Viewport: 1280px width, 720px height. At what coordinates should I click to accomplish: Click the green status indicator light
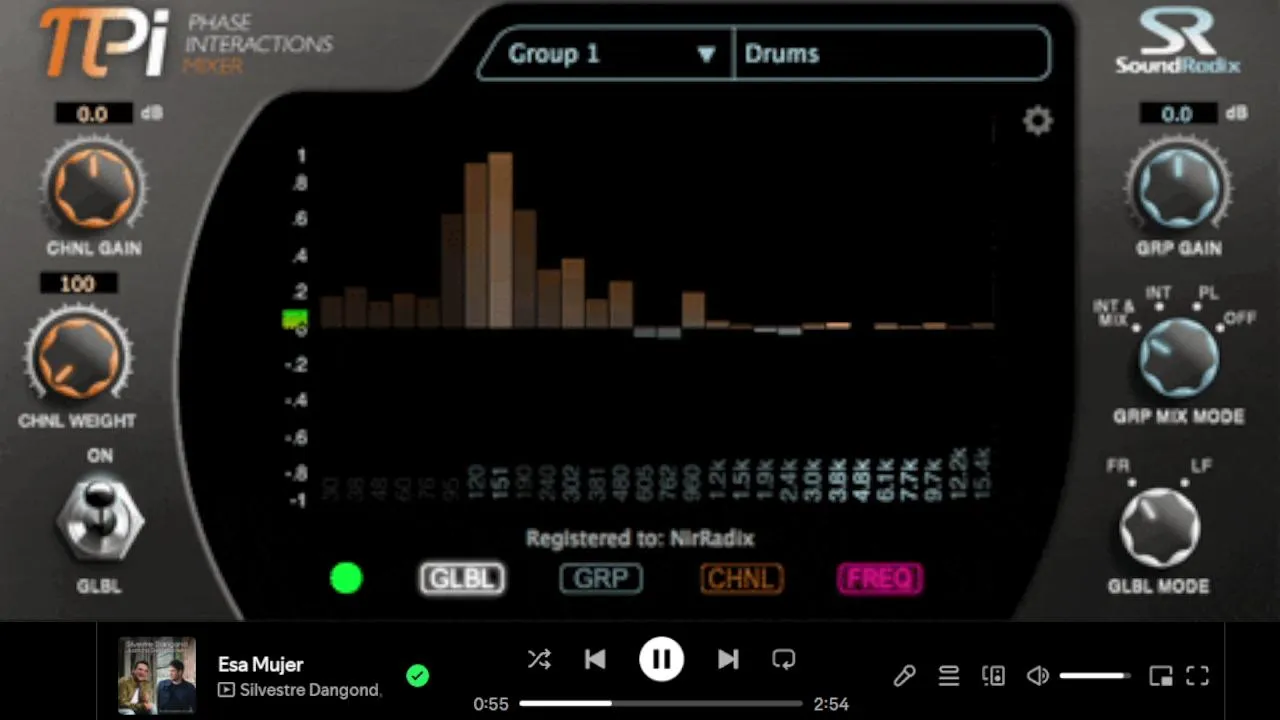tap(346, 578)
